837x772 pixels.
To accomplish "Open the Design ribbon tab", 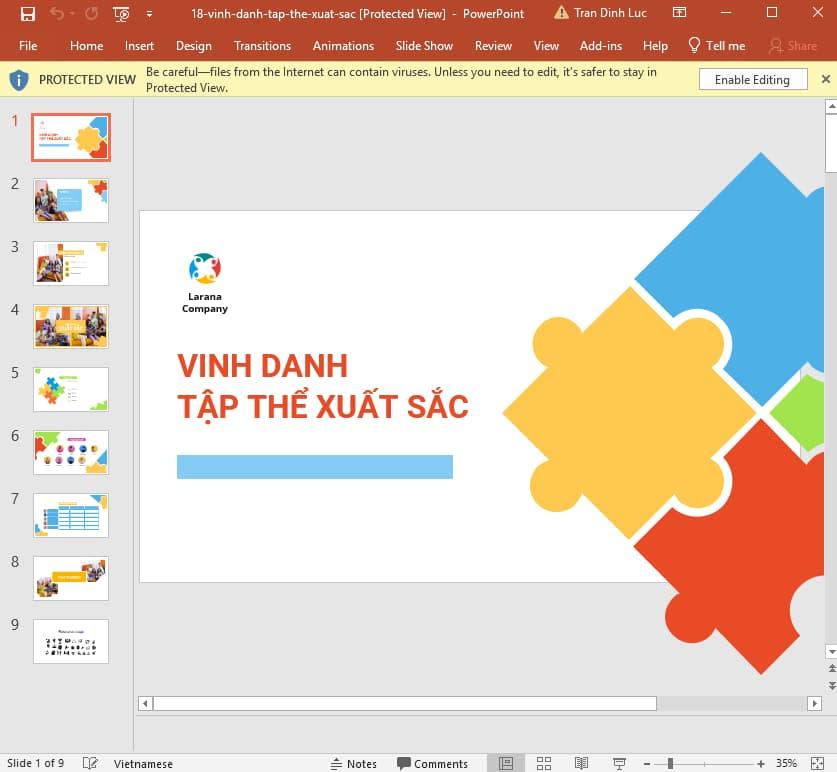I will click(193, 45).
